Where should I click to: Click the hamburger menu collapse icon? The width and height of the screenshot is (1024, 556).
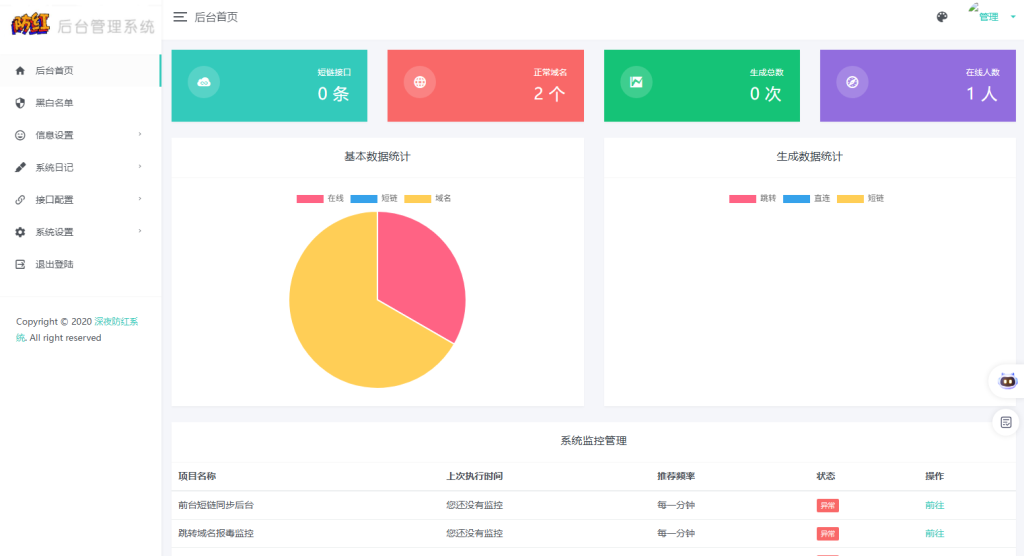point(180,17)
